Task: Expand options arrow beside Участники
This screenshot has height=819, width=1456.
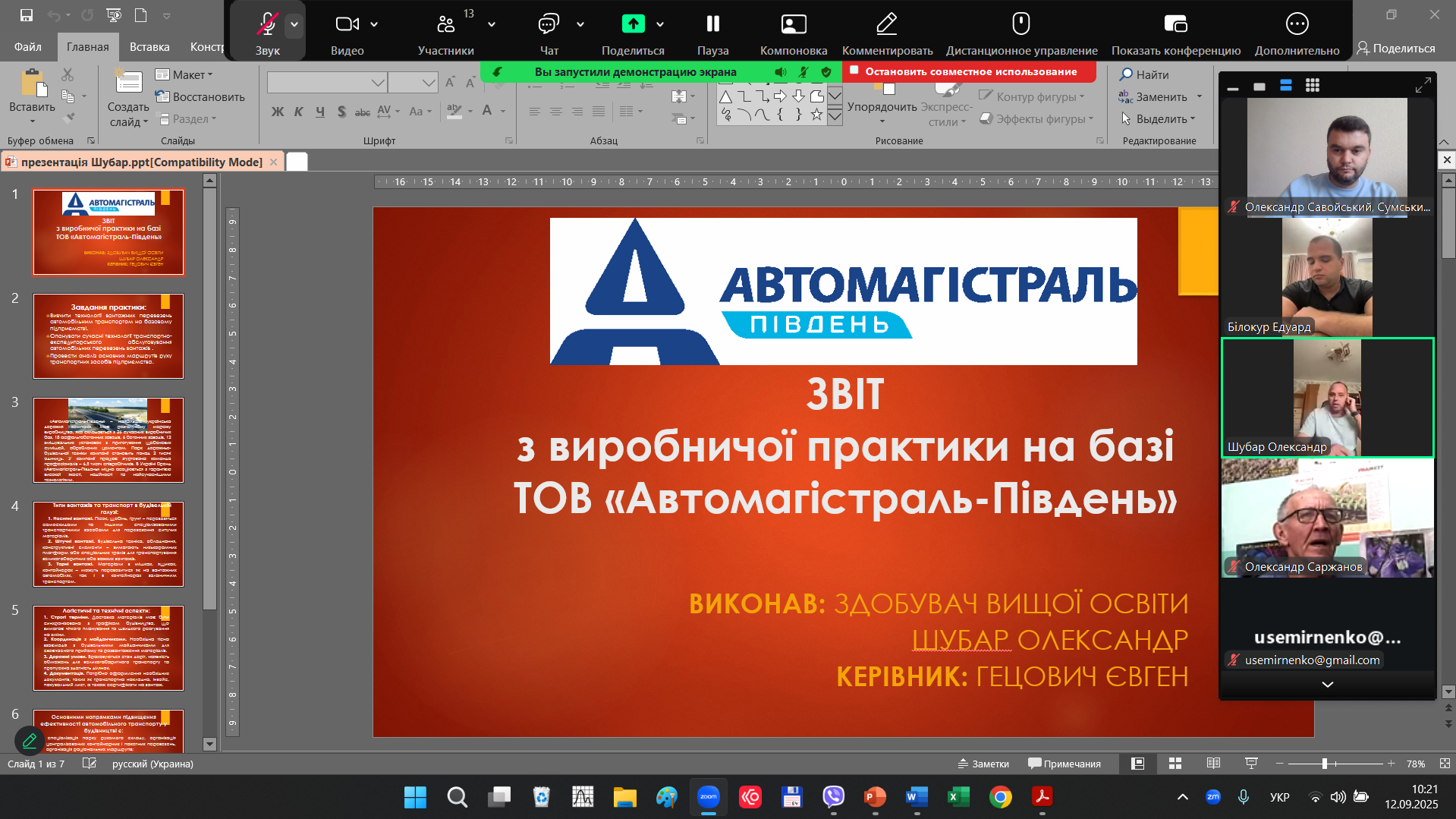Action: pos(492,25)
